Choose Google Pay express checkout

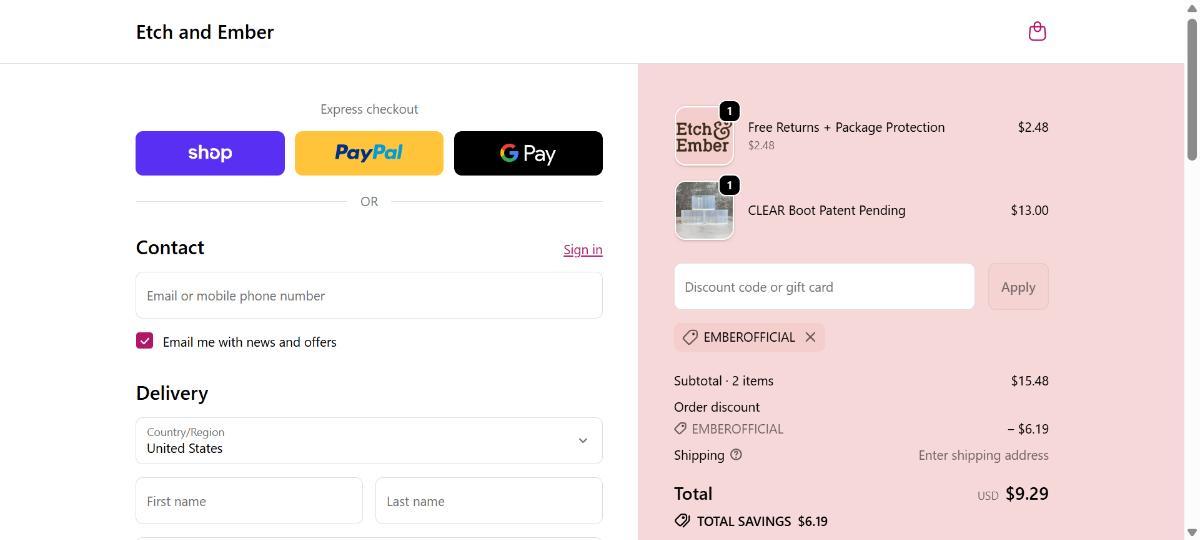pyautogui.click(x=528, y=153)
